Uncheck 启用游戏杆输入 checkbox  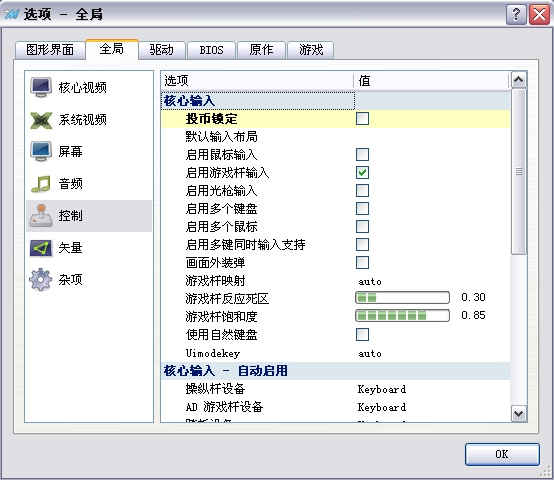(x=362, y=172)
